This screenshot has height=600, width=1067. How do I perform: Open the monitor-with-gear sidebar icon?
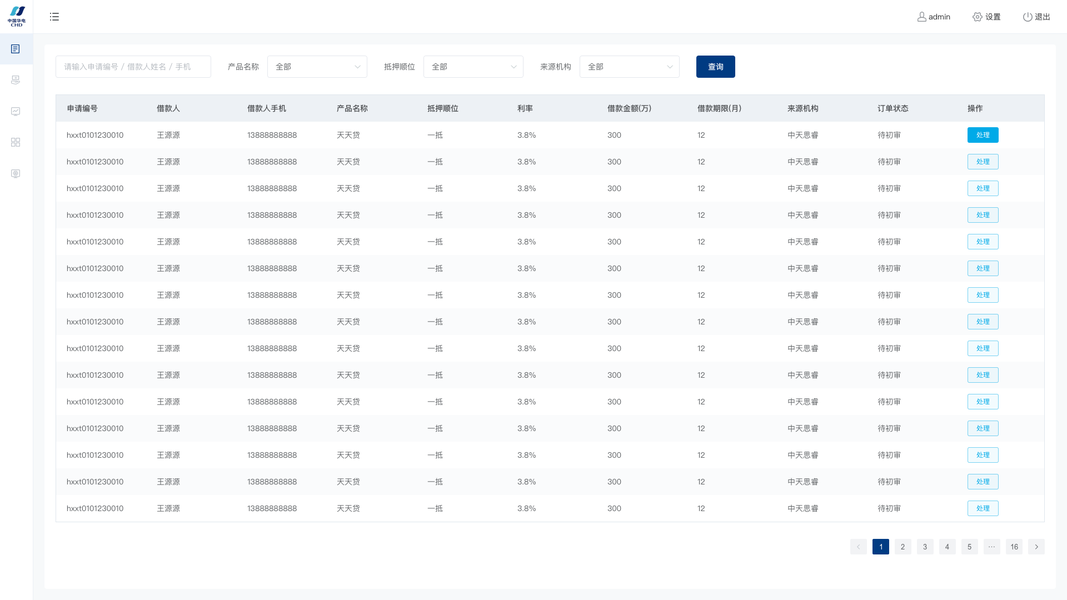point(16,173)
